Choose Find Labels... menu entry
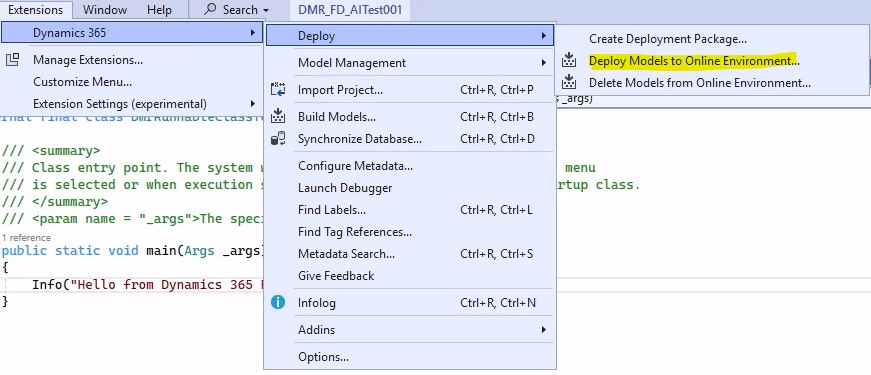The width and height of the screenshot is (871, 375). [410, 209]
